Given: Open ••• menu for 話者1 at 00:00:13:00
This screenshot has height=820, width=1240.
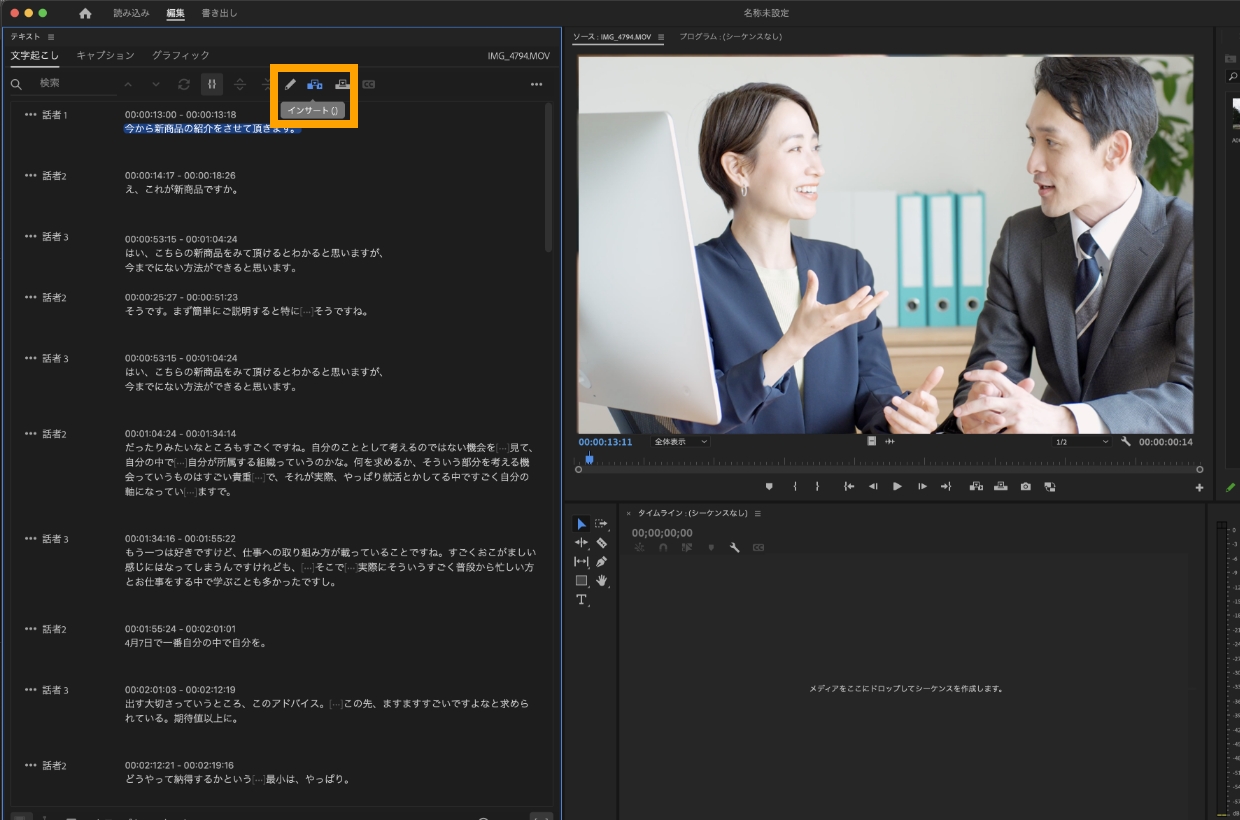Looking at the screenshot, I should (30, 115).
